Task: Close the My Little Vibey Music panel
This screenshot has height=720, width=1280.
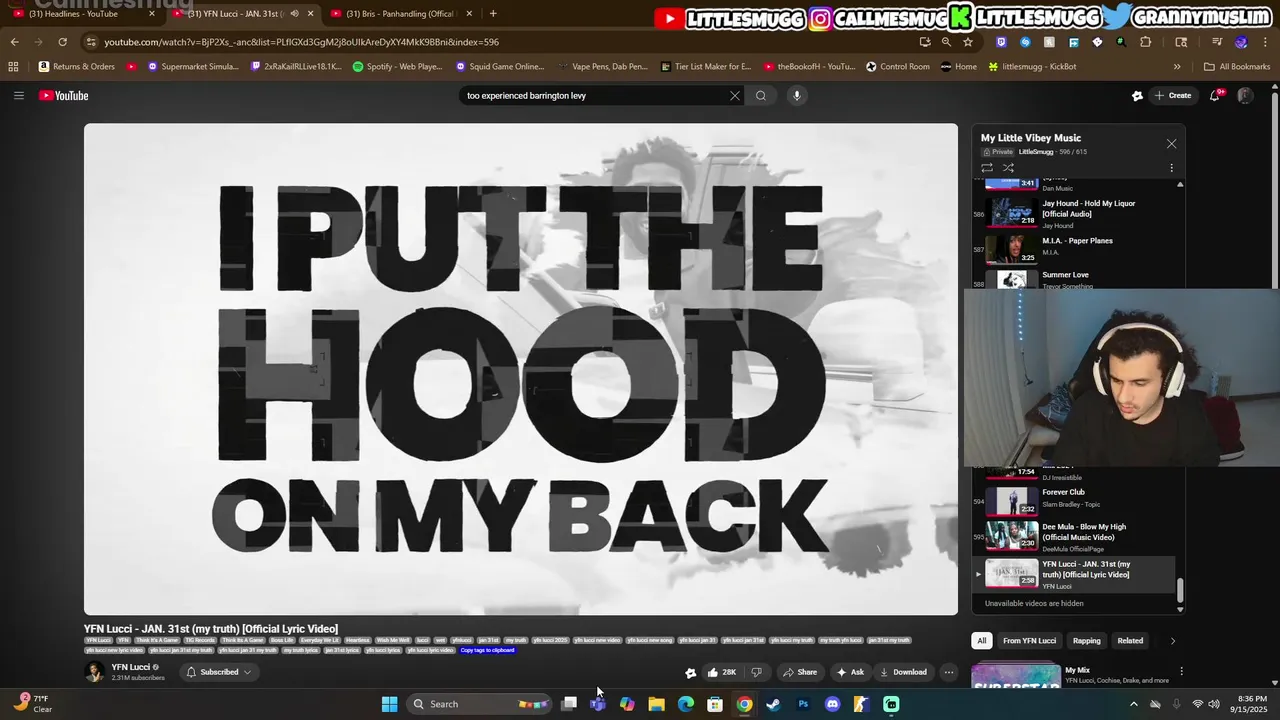Action: (x=1171, y=143)
